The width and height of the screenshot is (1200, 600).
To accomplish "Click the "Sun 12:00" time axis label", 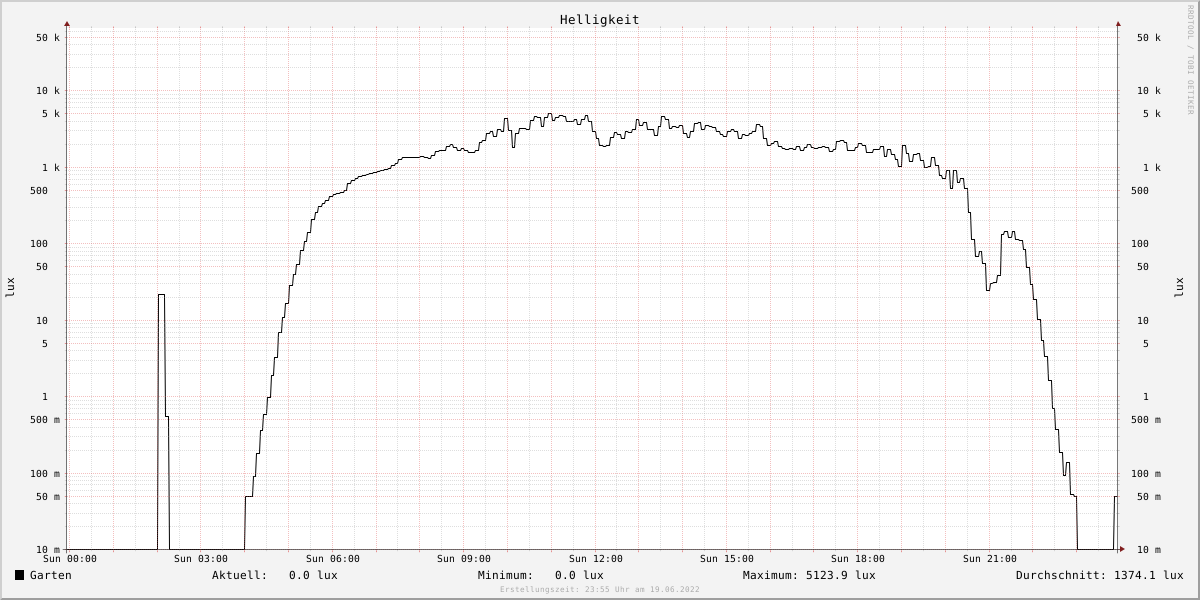I will point(596,559).
